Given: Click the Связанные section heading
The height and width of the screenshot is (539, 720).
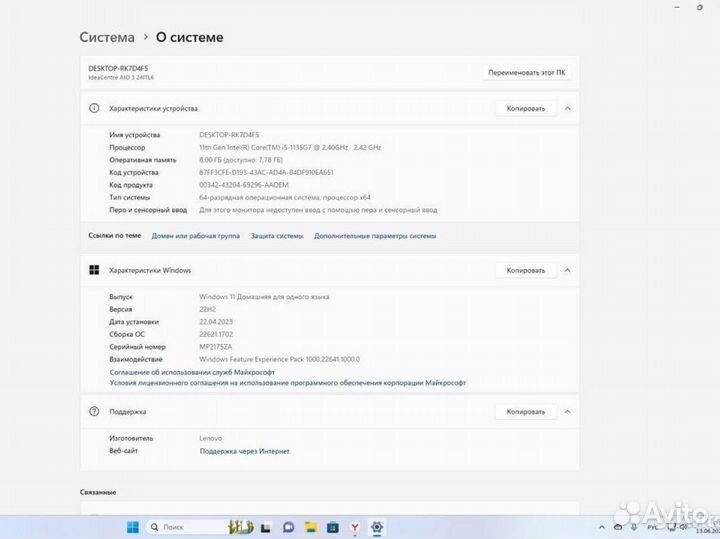Looking at the screenshot, I should coord(98,492).
